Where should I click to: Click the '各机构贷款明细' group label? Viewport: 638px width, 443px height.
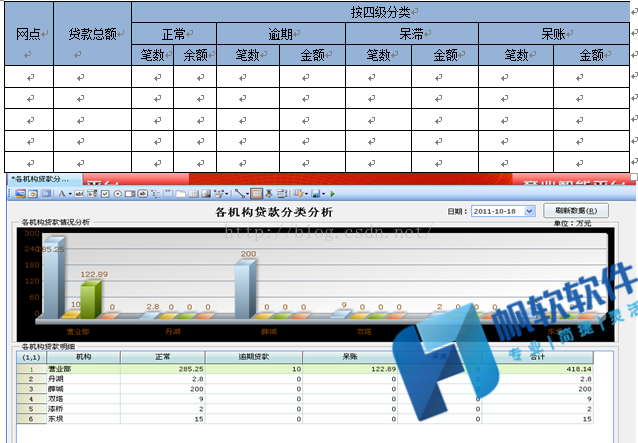tap(48, 347)
